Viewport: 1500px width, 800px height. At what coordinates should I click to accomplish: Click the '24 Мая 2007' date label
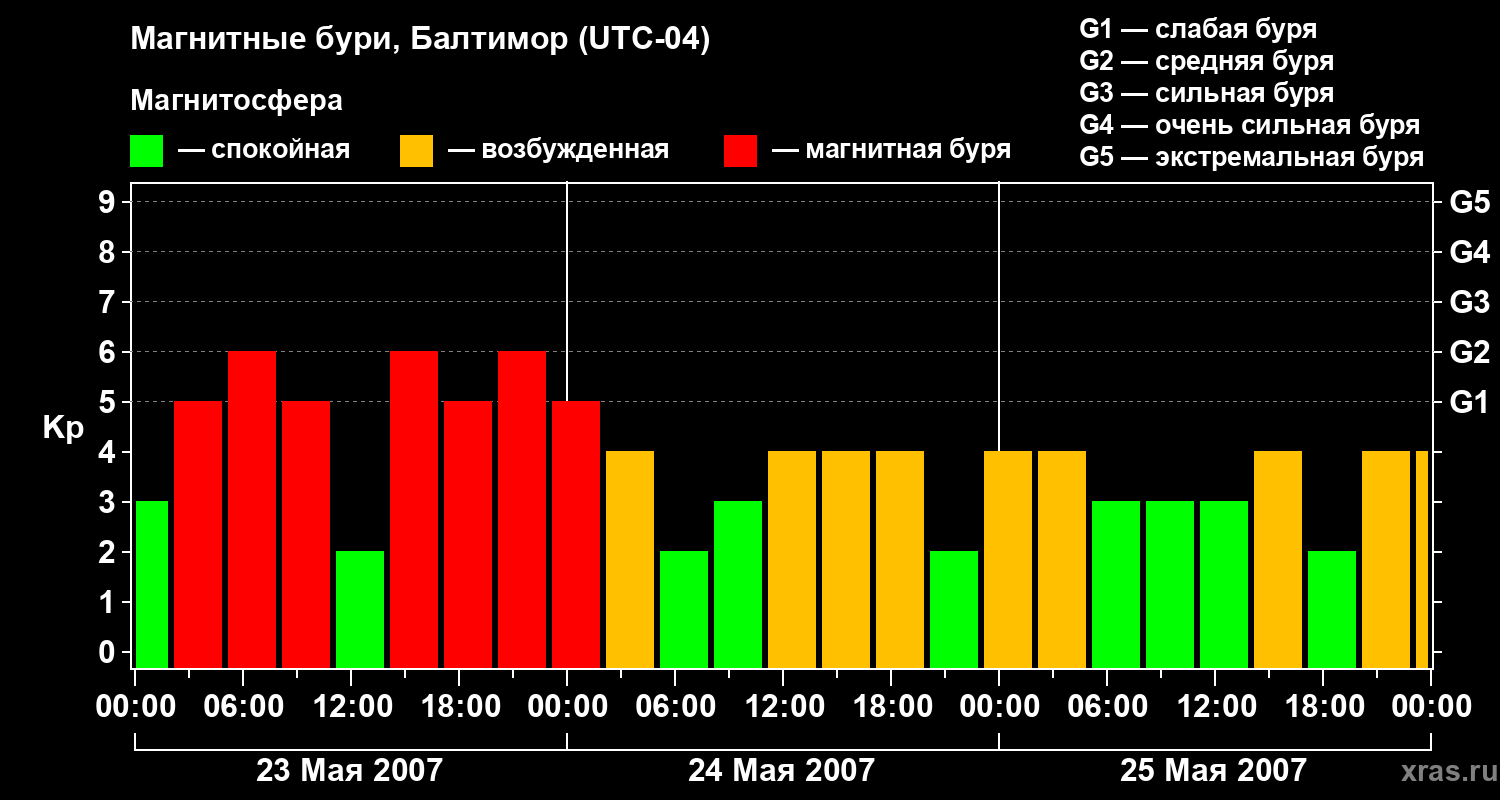(x=781, y=770)
